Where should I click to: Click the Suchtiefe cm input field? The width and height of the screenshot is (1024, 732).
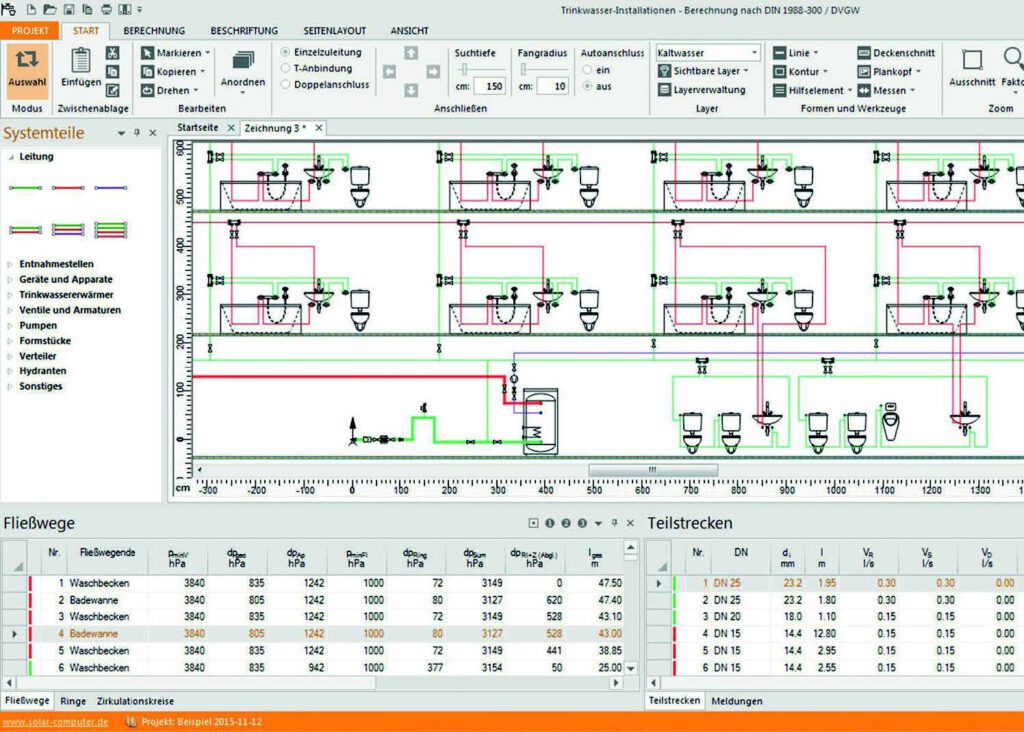[x=489, y=86]
